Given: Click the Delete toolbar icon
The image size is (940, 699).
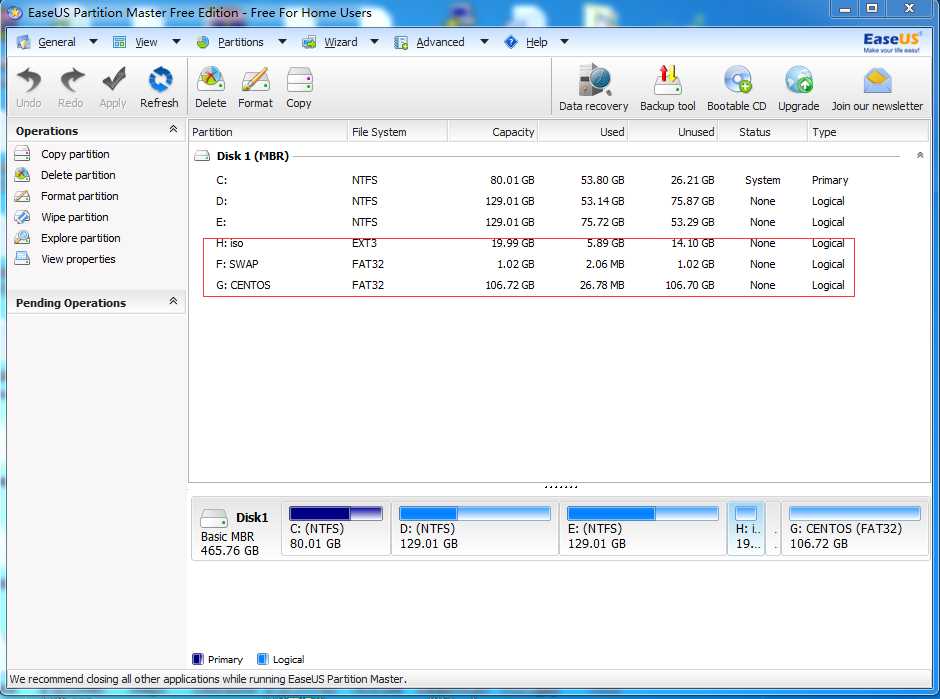Looking at the screenshot, I should 210,80.
